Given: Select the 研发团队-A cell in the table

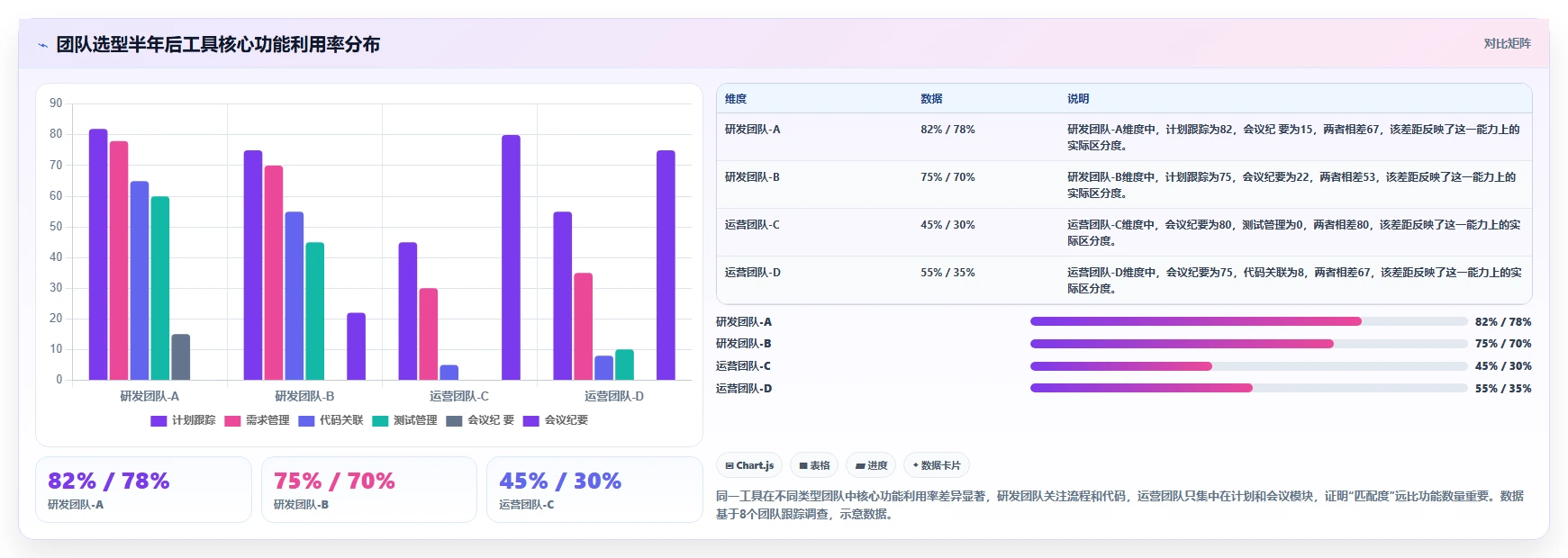Looking at the screenshot, I should tap(753, 130).
